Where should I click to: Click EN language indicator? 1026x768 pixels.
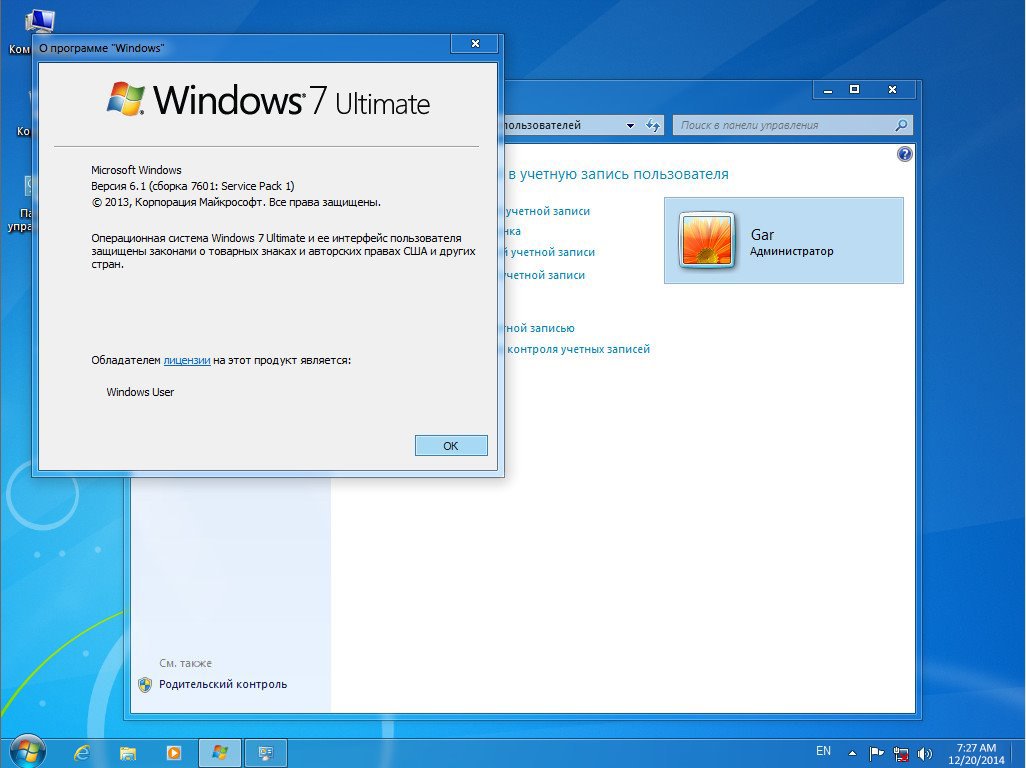pyautogui.click(x=823, y=751)
